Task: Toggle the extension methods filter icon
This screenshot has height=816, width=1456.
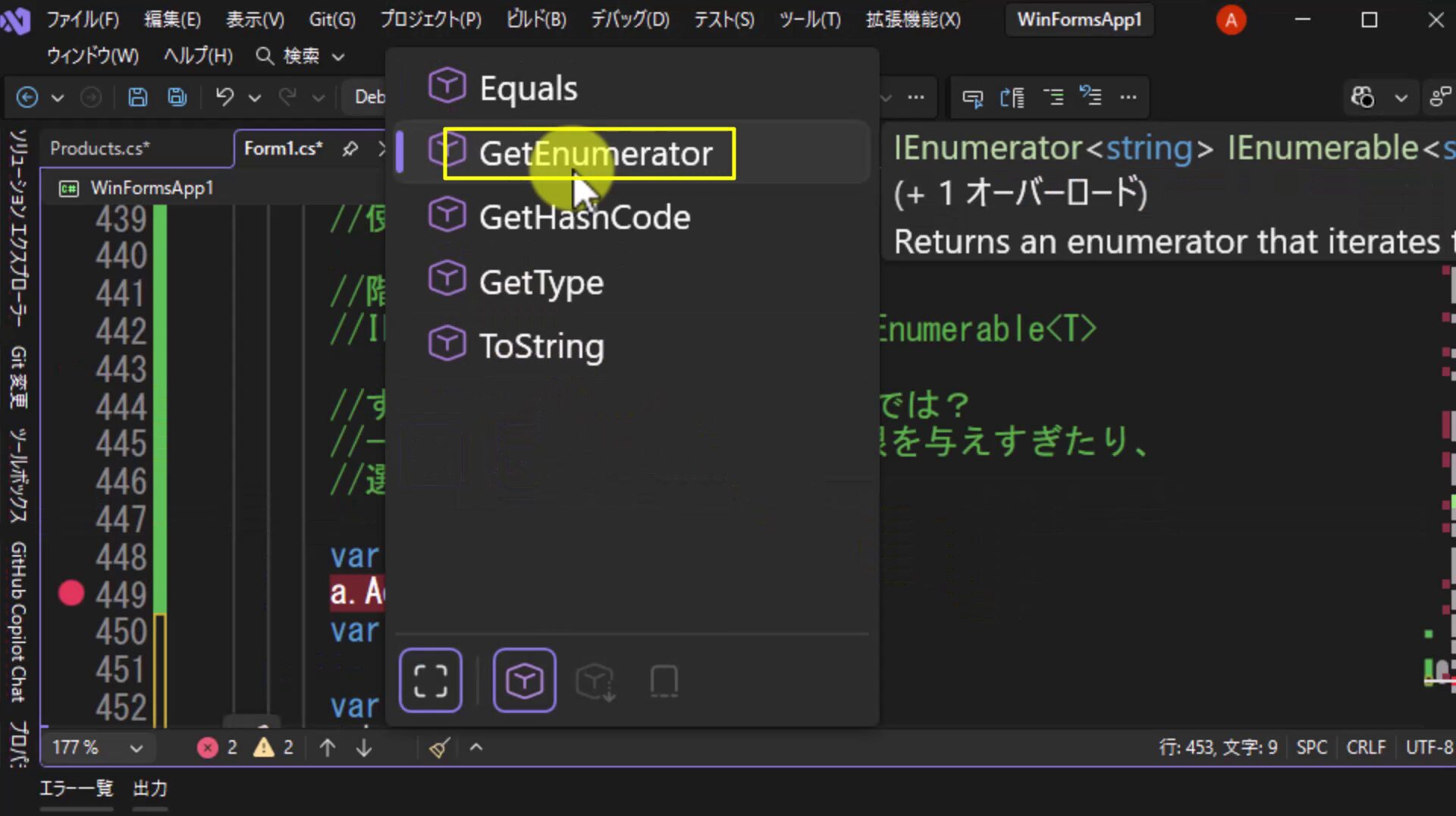Action: click(x=595, y=682)
